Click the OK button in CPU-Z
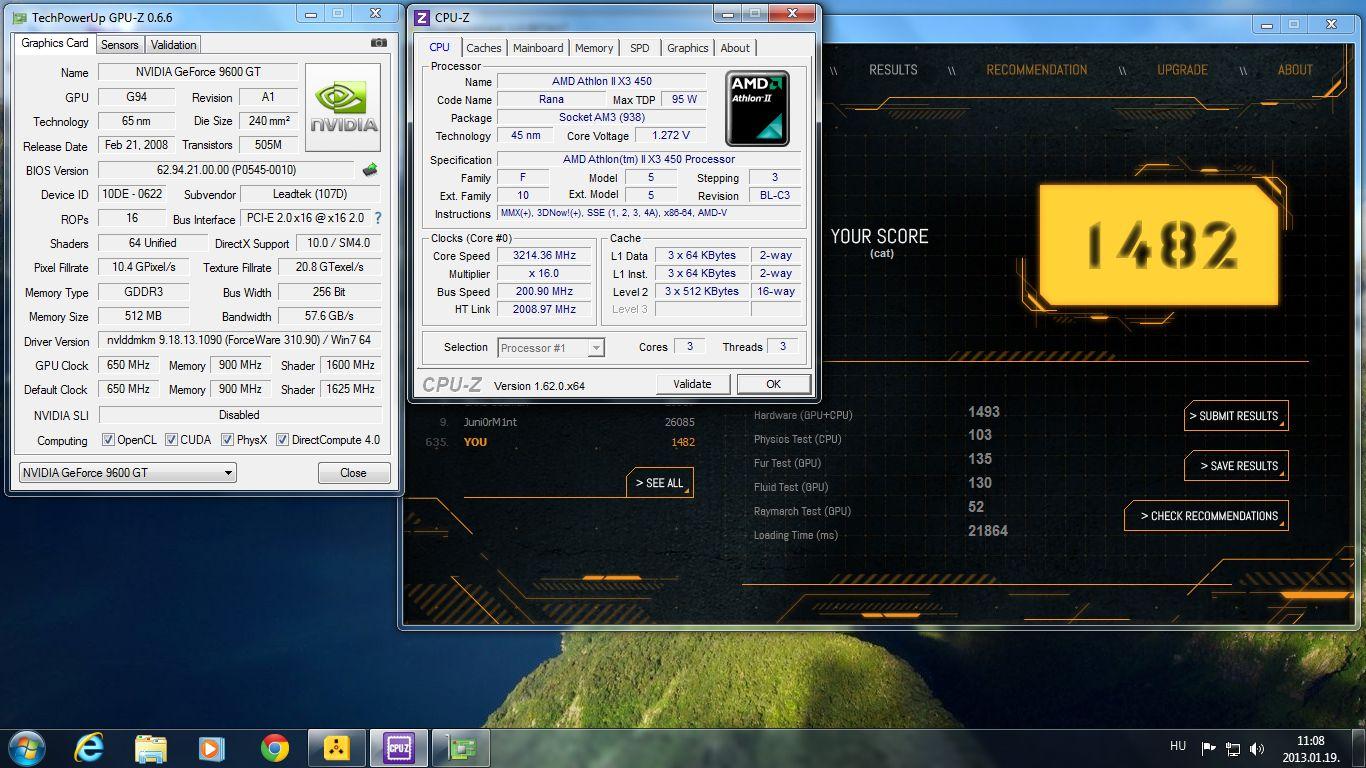1366x768 pixels. click(773, 384)
